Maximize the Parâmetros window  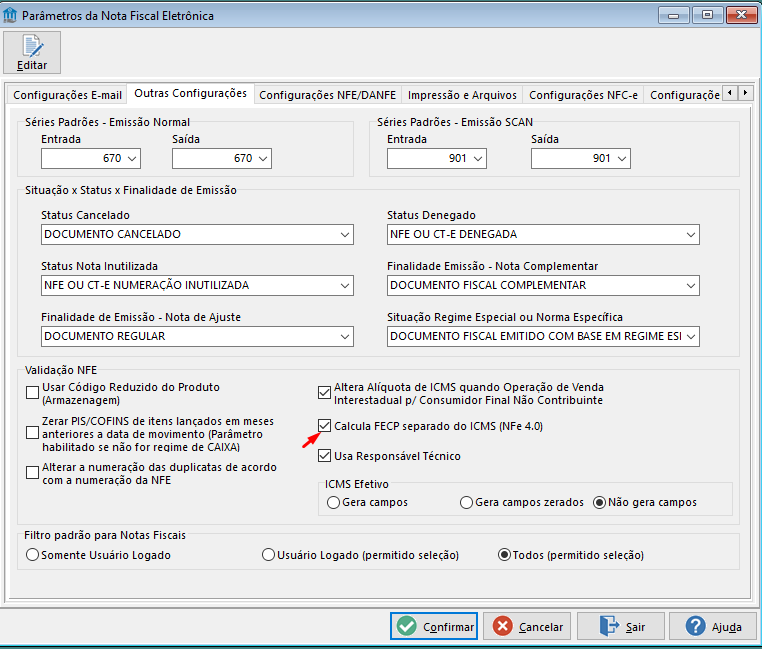point(707,16)
